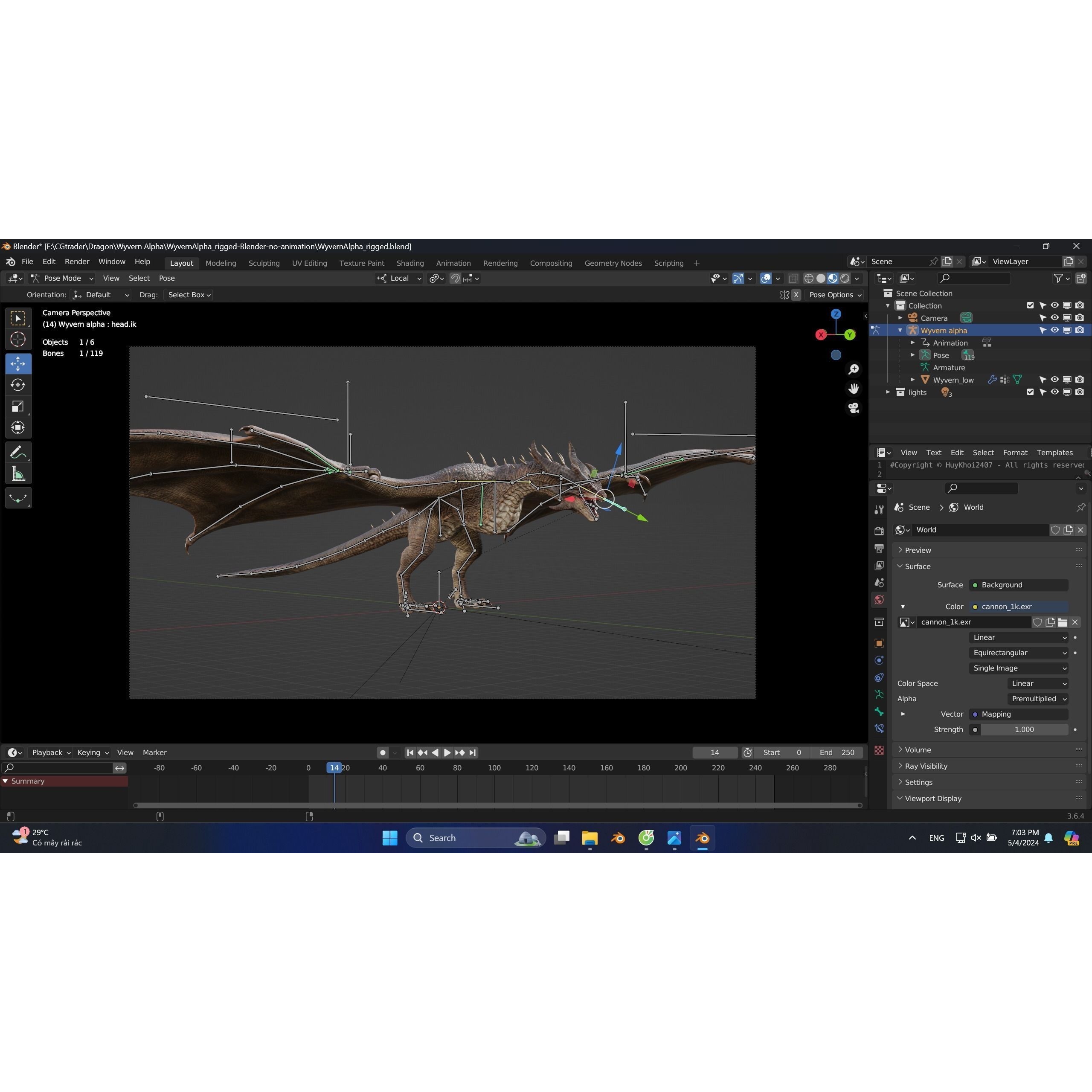Open Alpha Premultiplied dropdown

pos(1038,699)
